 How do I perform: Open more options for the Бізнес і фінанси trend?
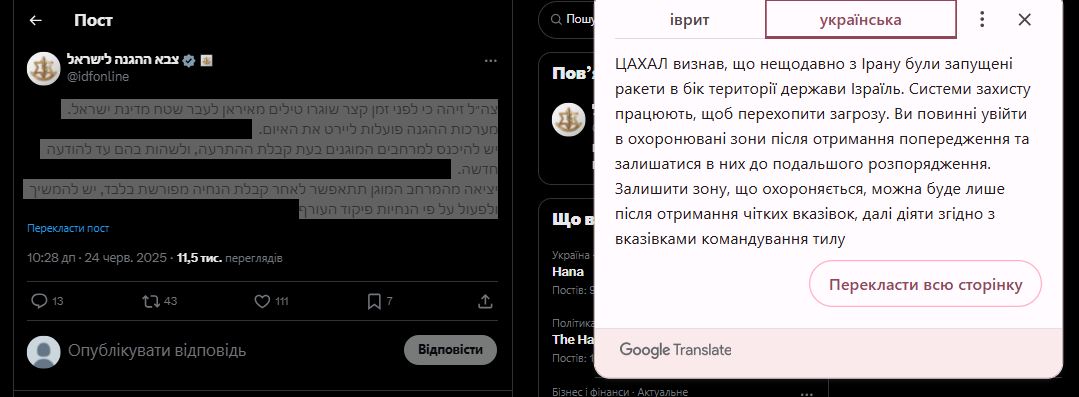806,393
